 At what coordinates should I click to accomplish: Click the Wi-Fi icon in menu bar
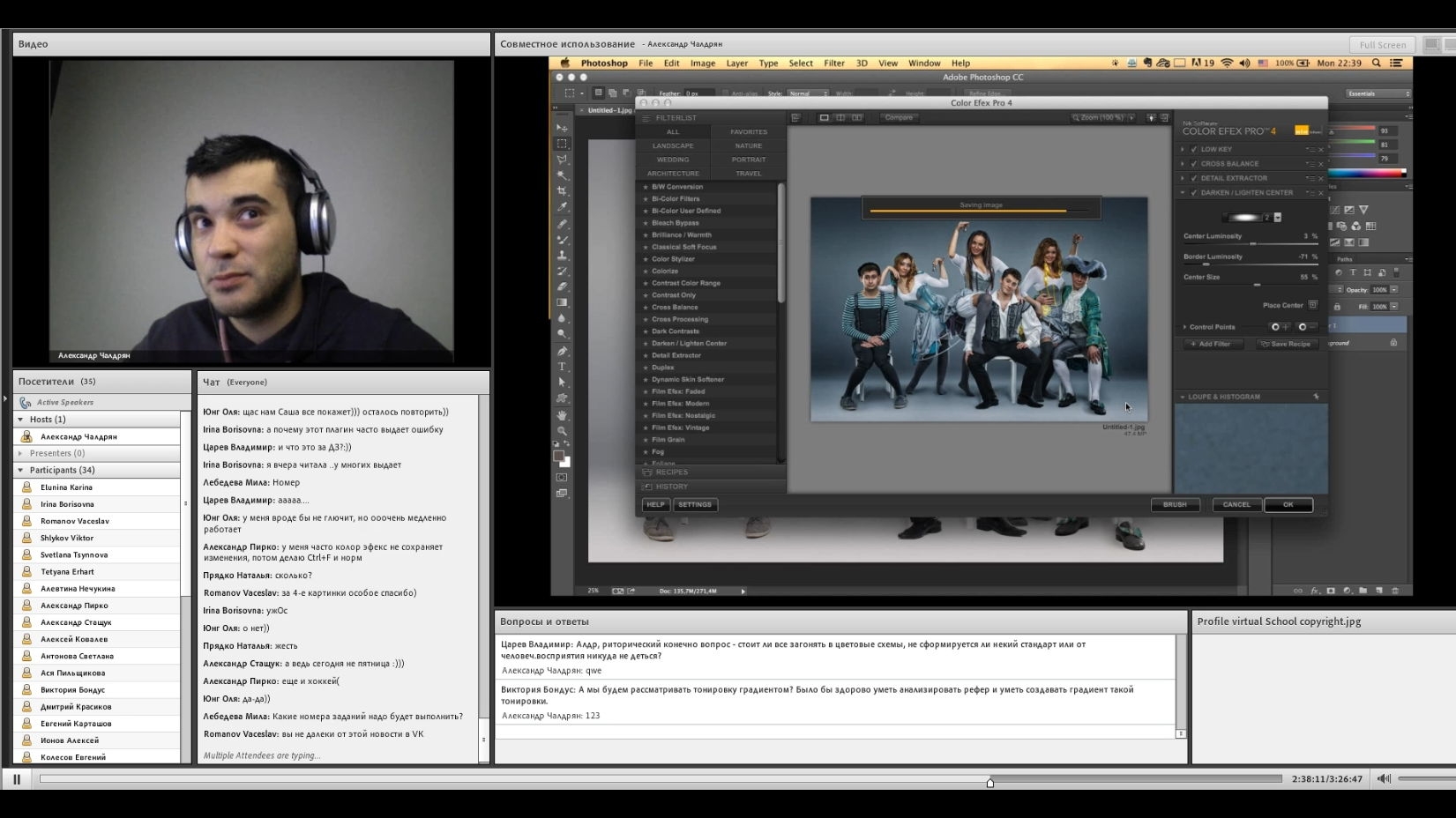click(x=1227, y=63)
